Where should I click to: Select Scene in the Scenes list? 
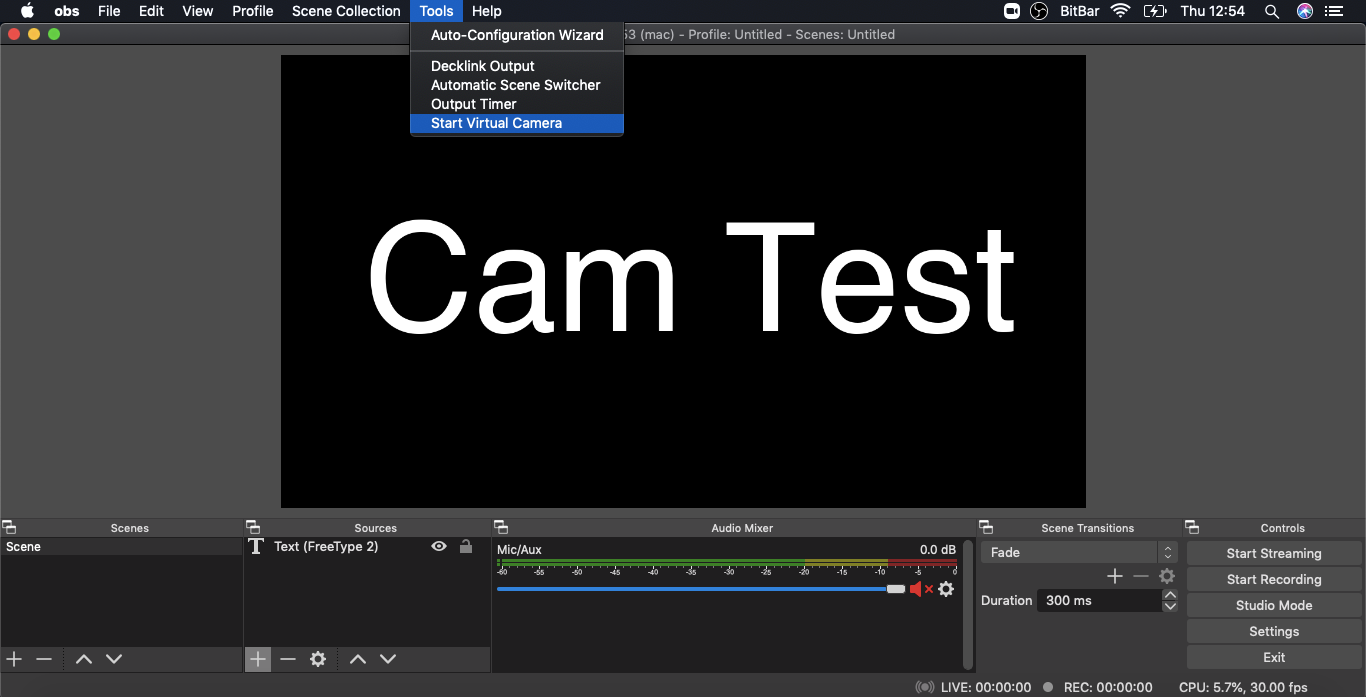click(x=121, y=547)
